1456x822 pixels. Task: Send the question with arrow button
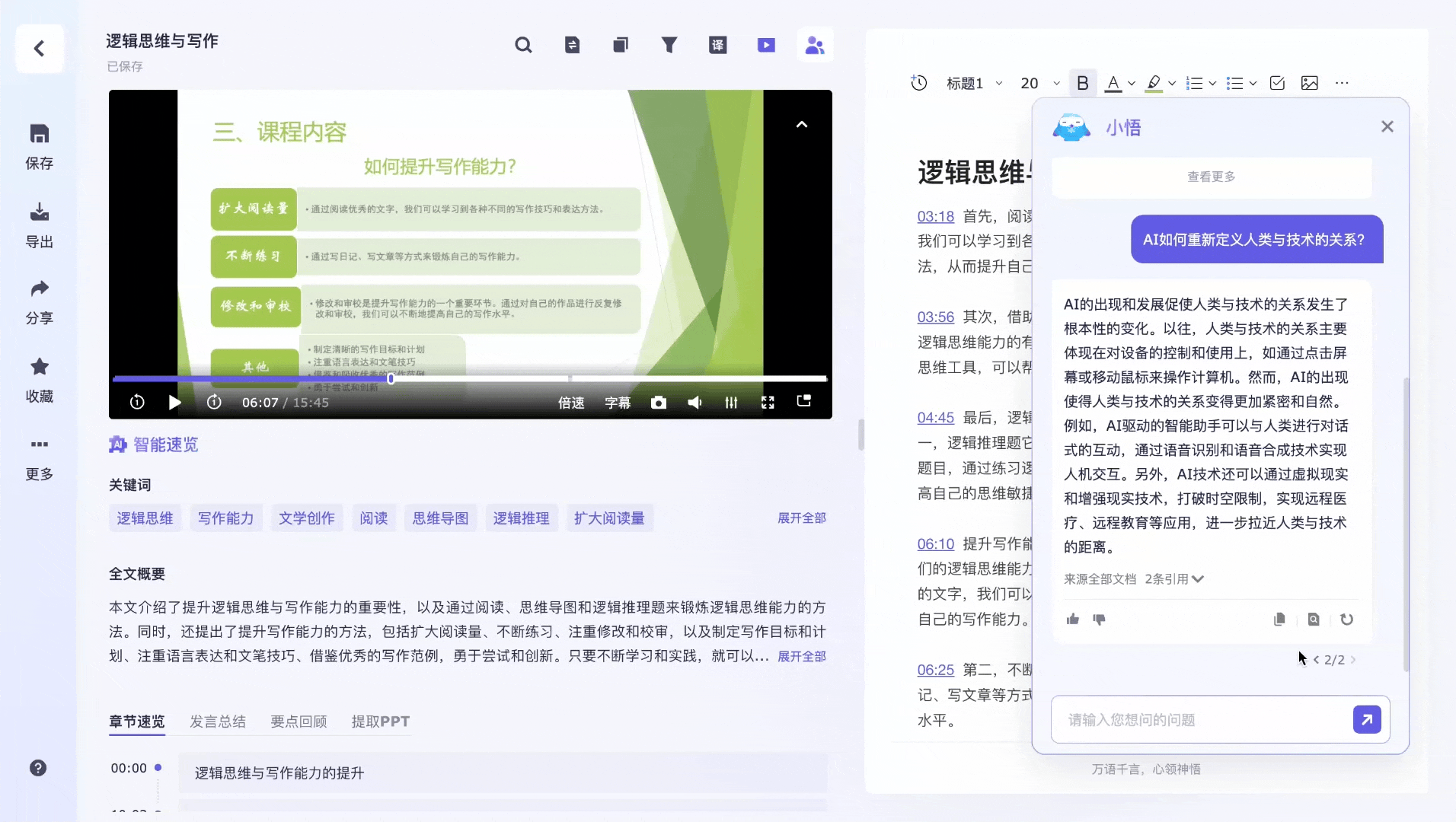[1367, 719]
